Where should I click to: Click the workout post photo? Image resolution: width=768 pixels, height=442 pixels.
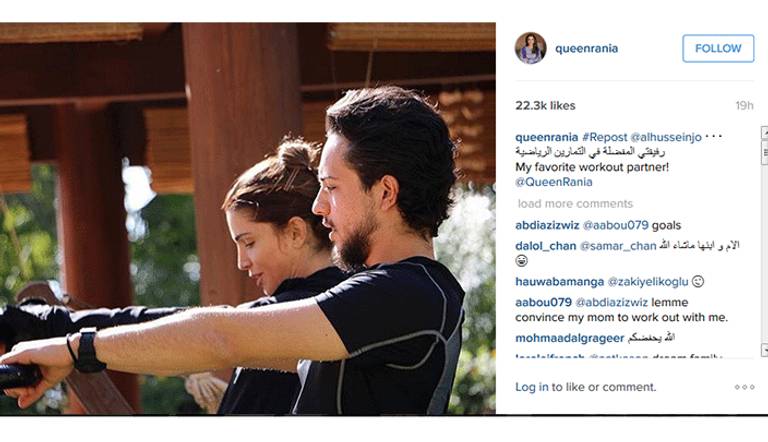pos(248,219)
